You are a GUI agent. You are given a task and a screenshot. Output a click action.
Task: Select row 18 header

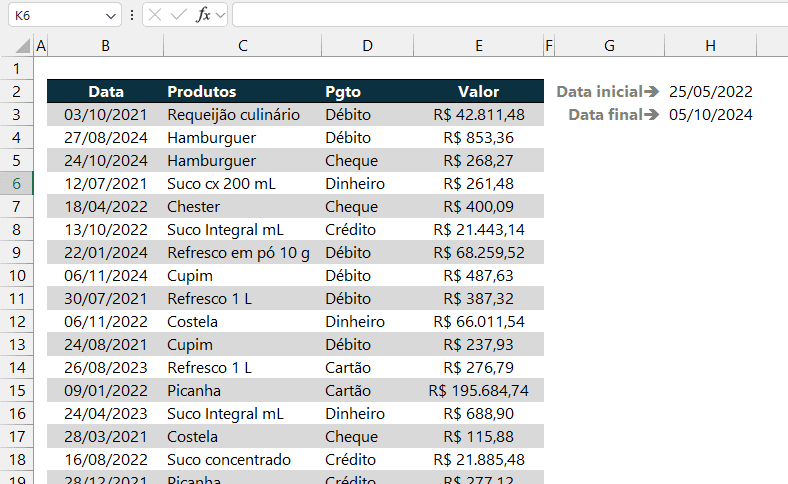(17, 459)
